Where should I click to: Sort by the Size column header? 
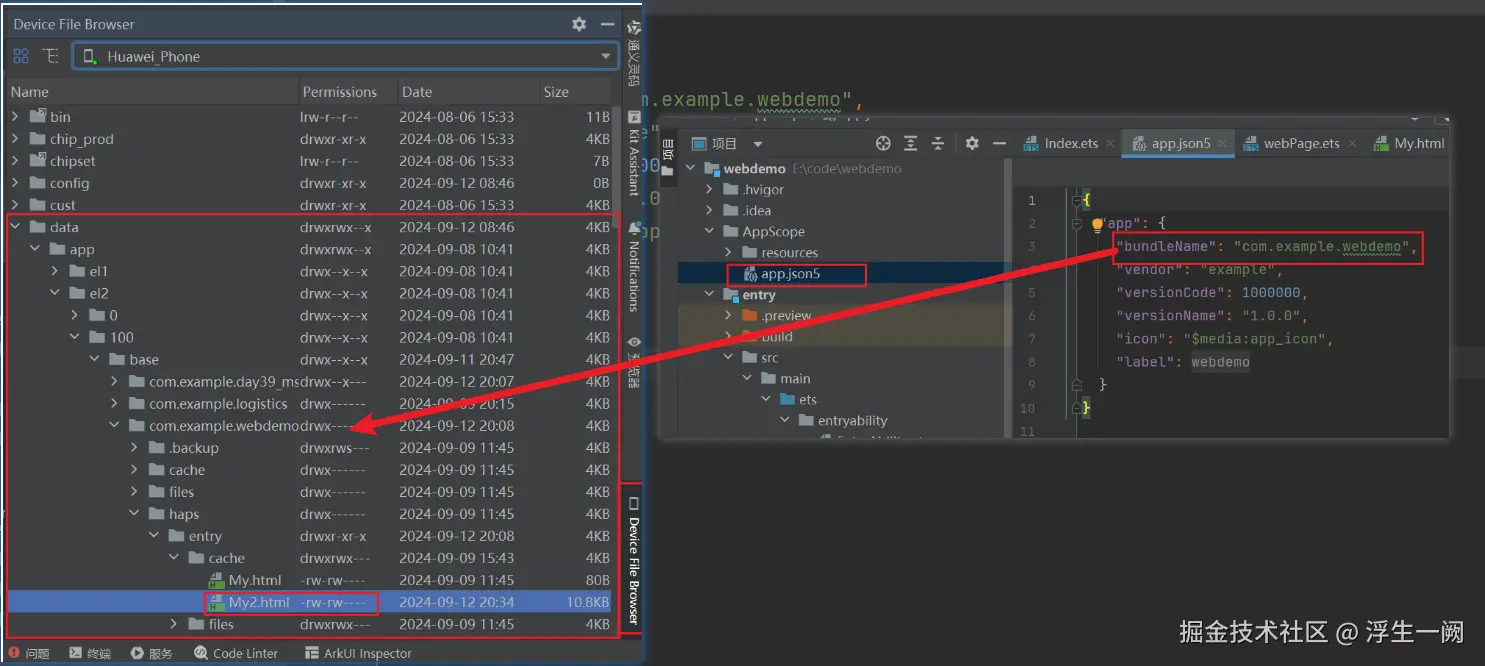coord(578,92)
